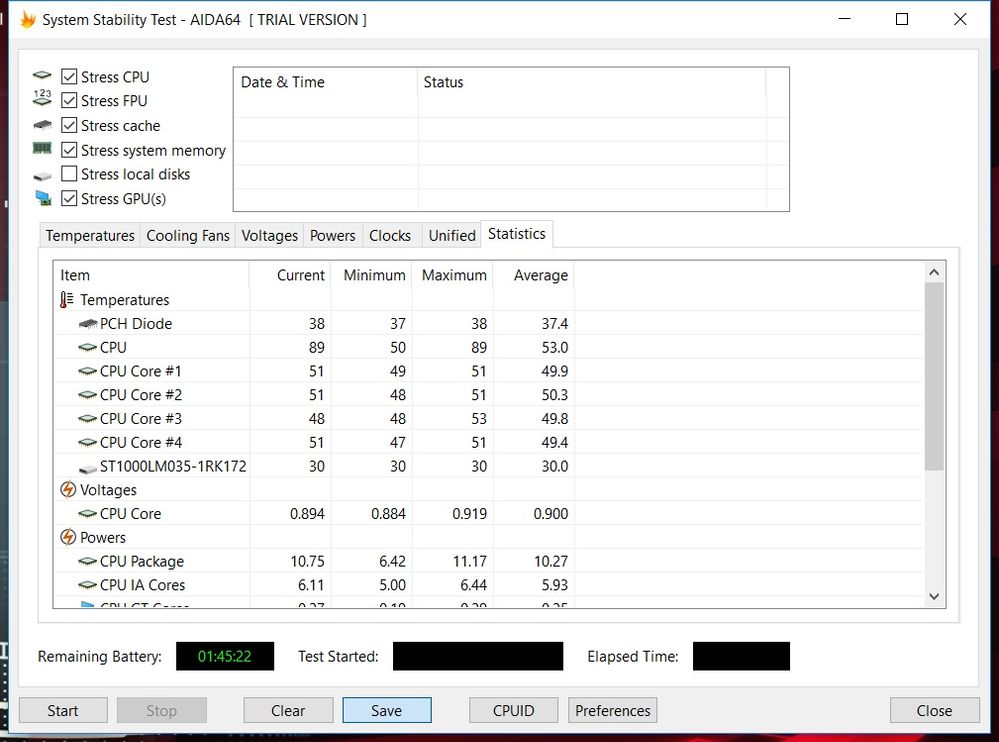Click the Item column header
The width and height of the screenshot is (999, 742).
(151, 275)
